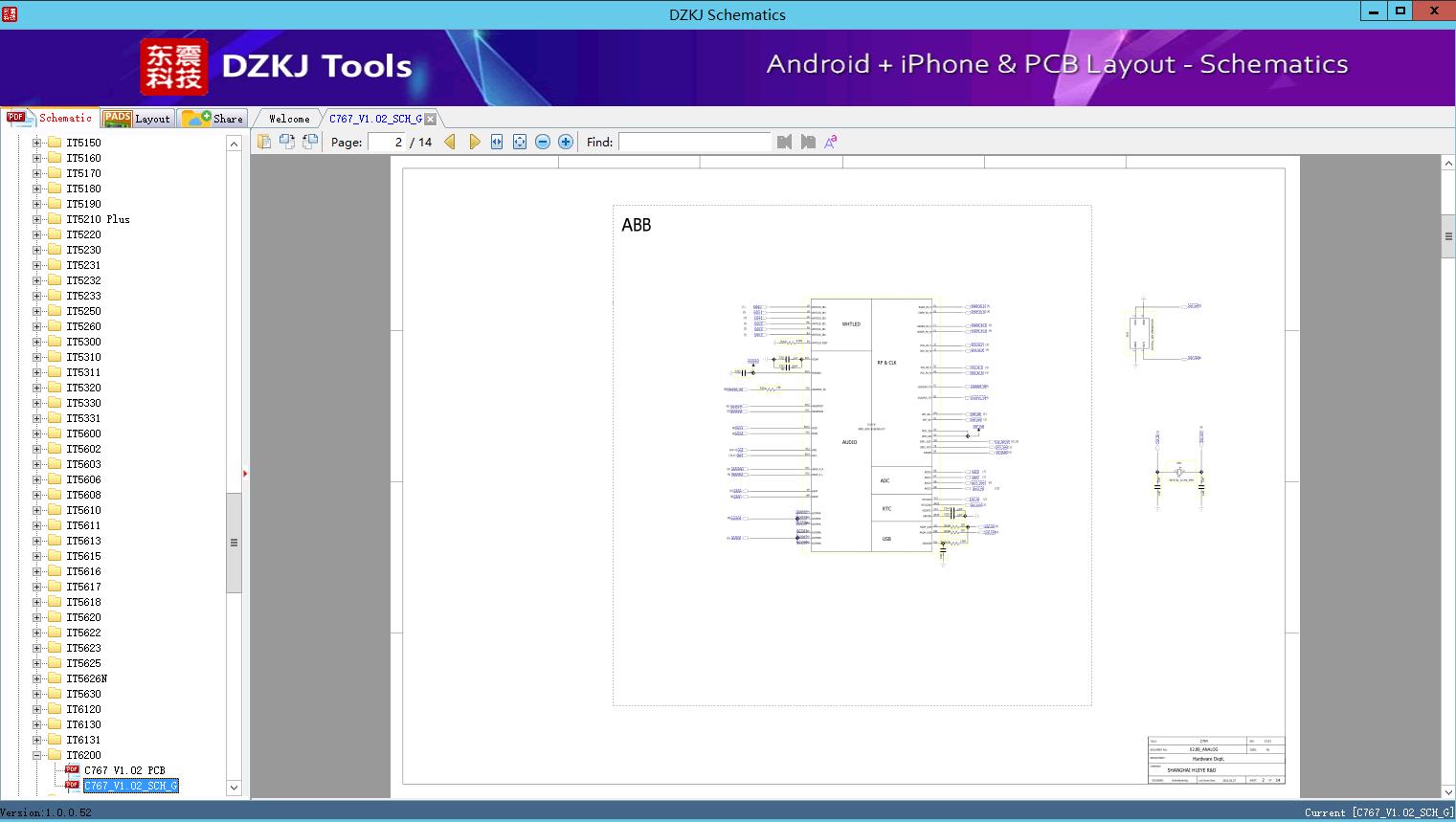Click the match case icon
1456x822 pixels.
[831, 142]
